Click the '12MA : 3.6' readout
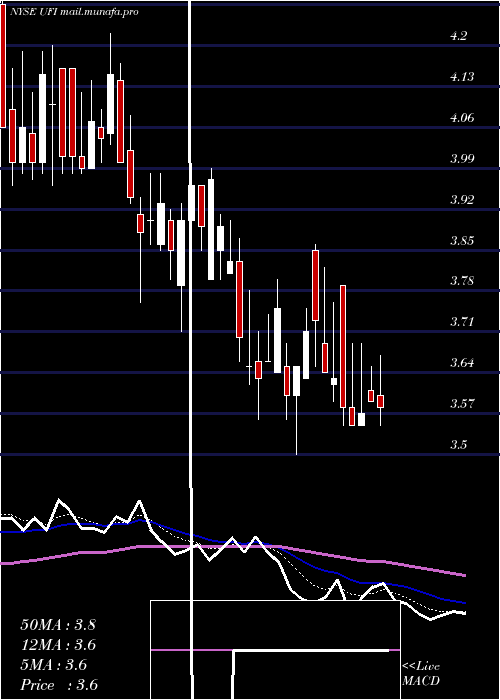500x700 pixels. click(x=59, y=645)
